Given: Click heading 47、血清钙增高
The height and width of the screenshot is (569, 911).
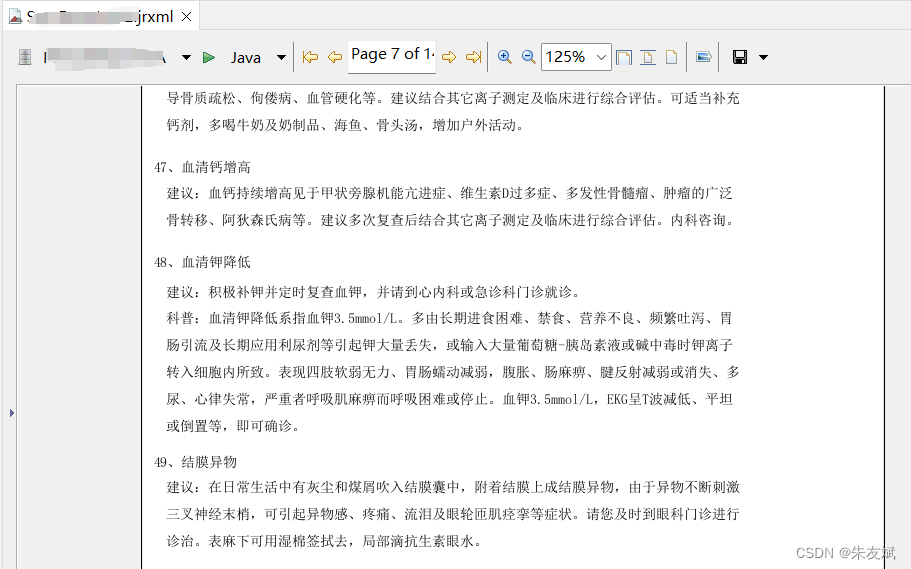Looking at the screenshot, I should point(202,167).
